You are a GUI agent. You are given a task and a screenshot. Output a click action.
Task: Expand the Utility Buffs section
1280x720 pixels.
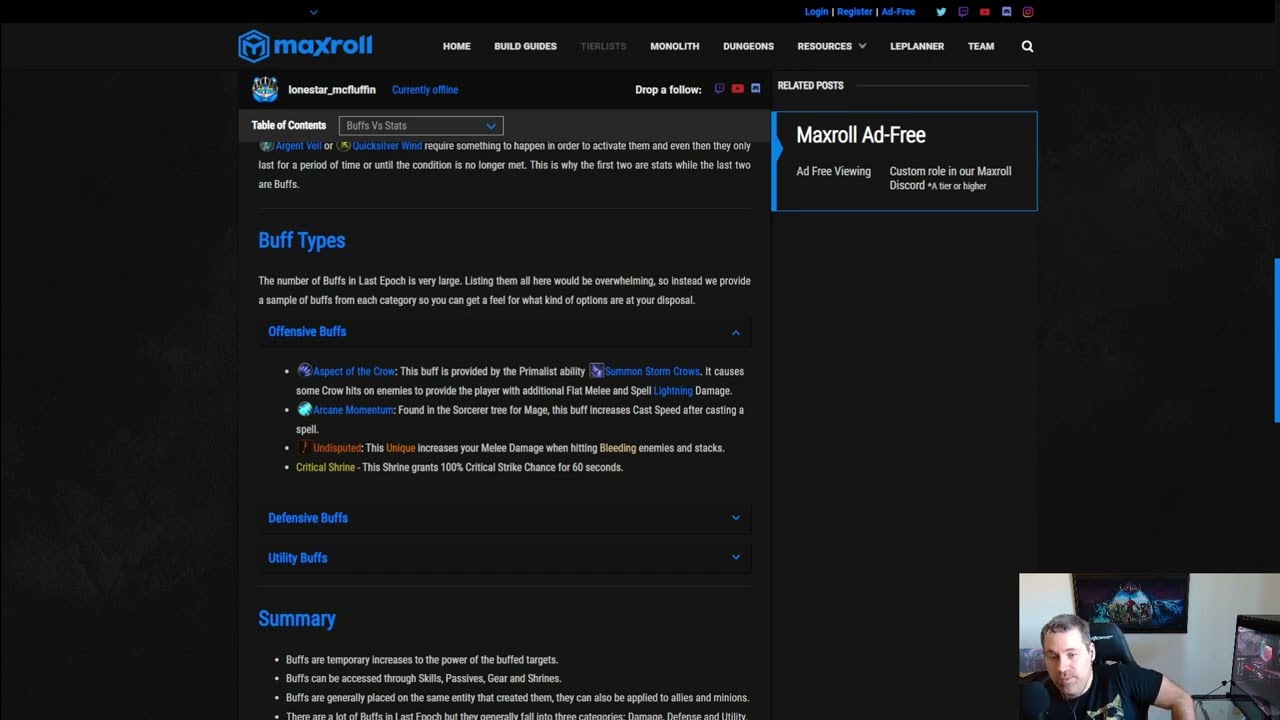click(504, 558)
